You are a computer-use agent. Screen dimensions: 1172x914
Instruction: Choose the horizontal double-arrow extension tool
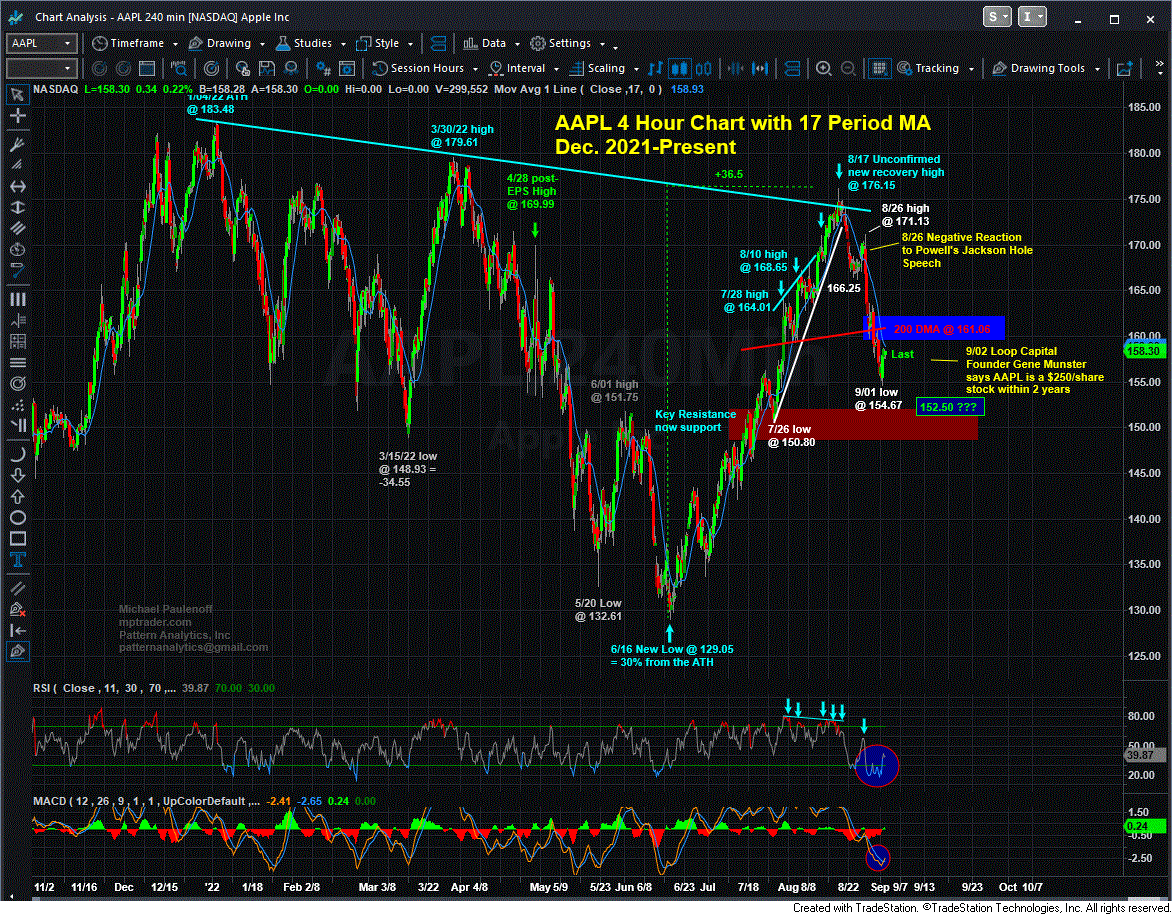[16, 186]
